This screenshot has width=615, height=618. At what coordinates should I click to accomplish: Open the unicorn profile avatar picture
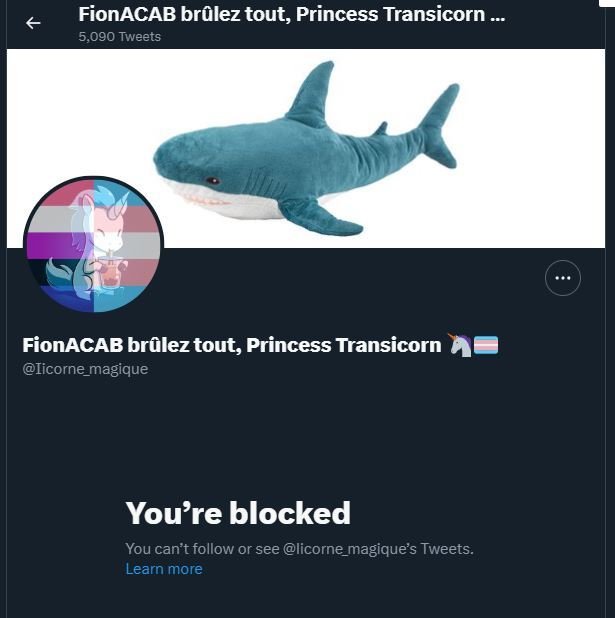point(93,246)
